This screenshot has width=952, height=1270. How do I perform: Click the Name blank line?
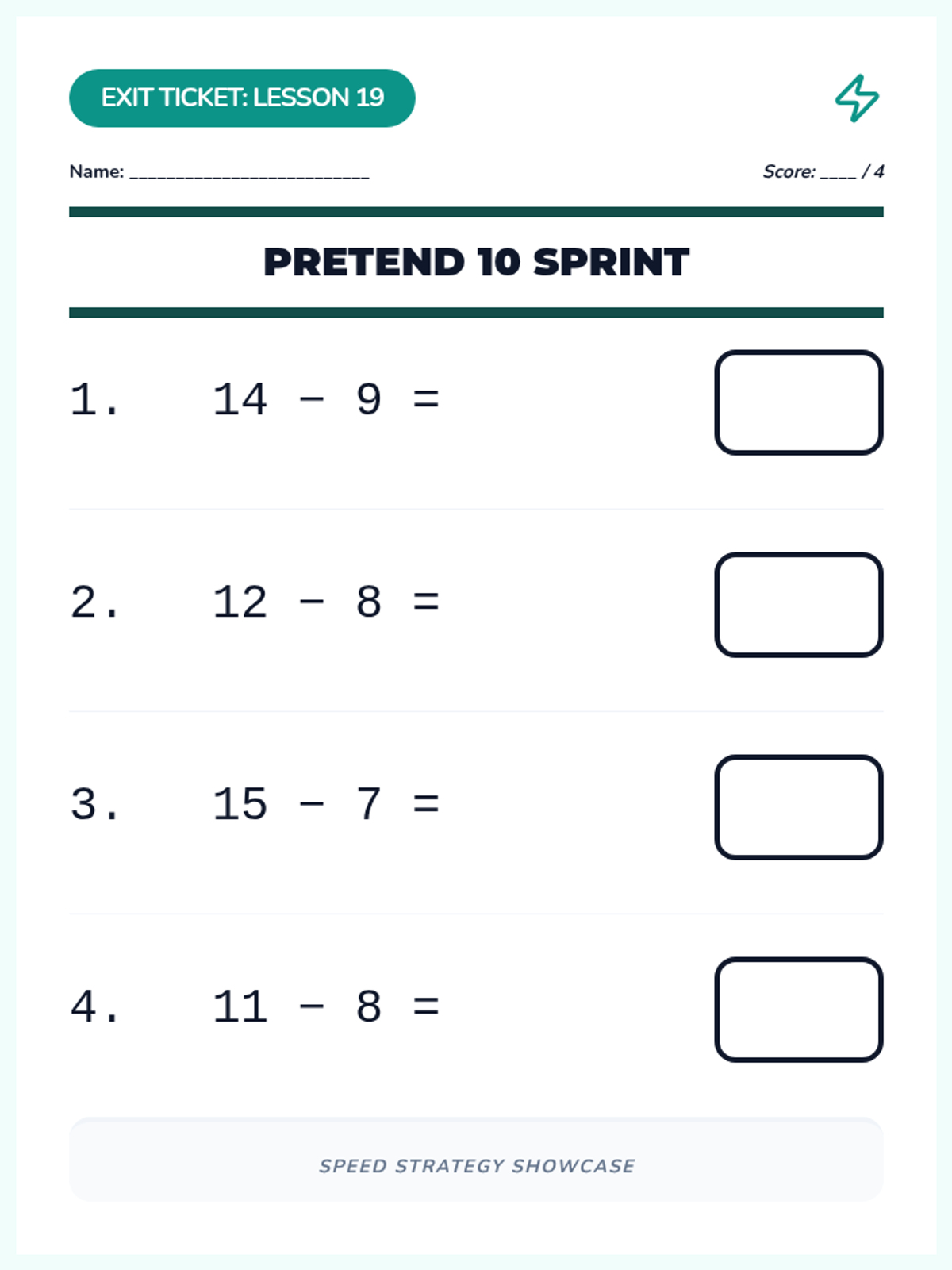tap(249, 173)
